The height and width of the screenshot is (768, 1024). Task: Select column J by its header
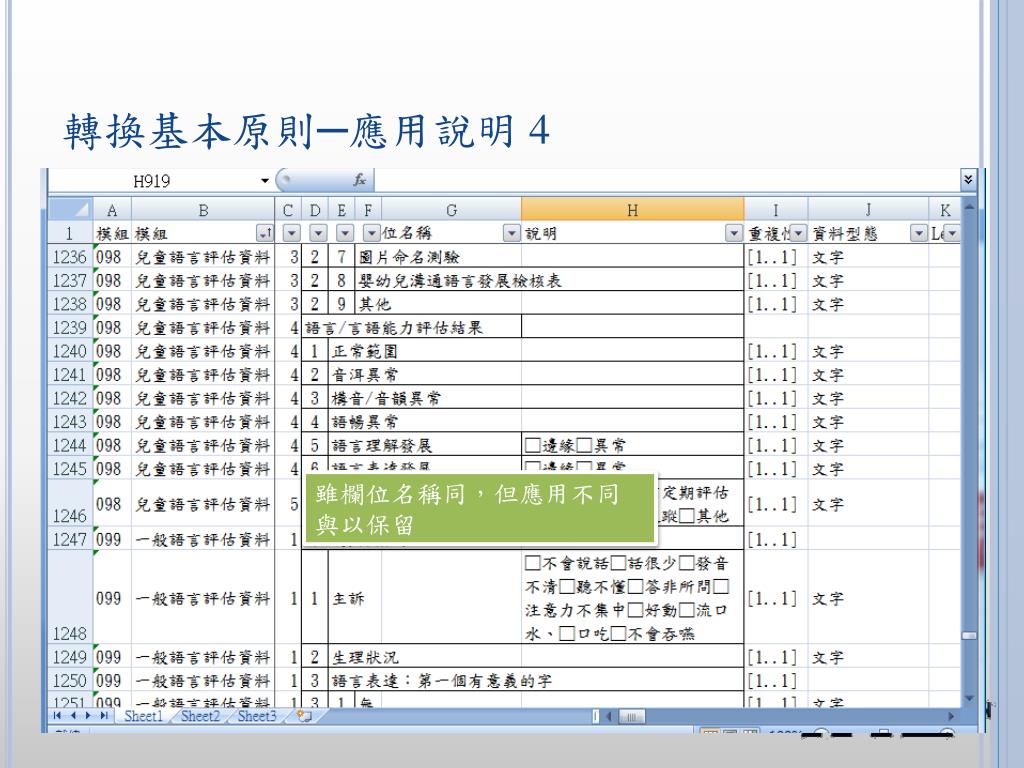point(869,210)
